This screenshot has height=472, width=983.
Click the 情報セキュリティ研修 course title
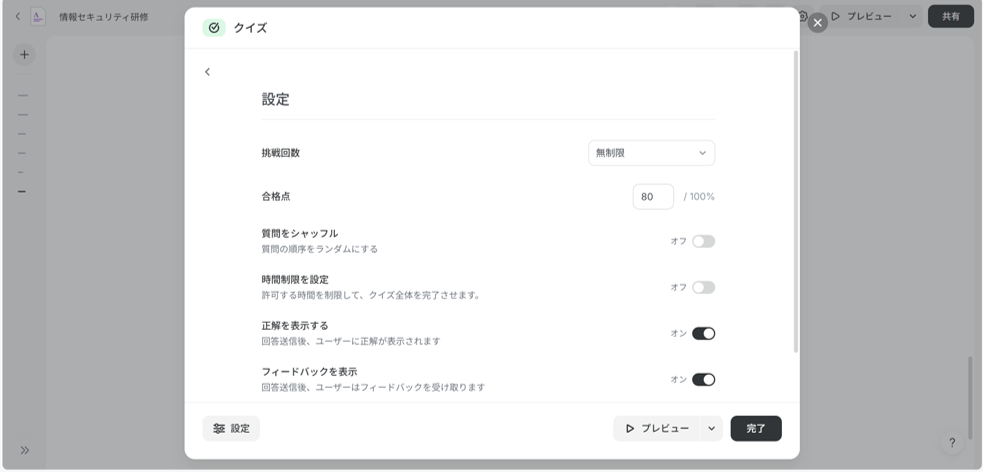coord(103,17)
